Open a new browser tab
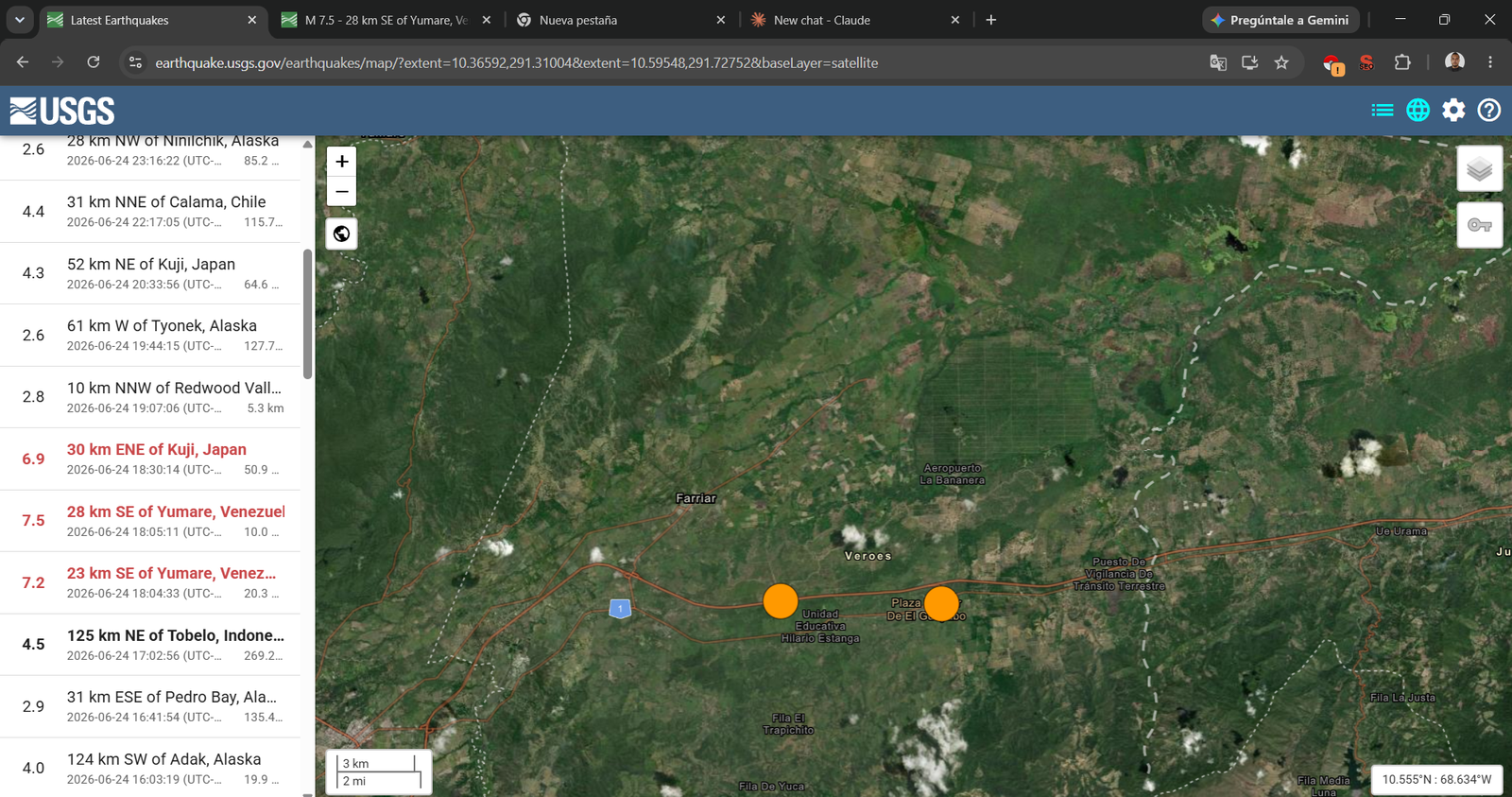Viewport: 1512px width, 797px height. pos(991,20)
